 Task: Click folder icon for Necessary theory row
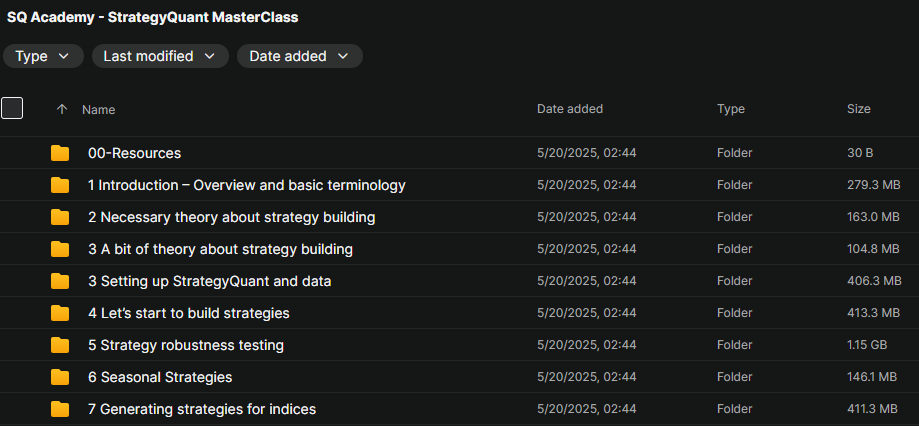click(x=61, y=217)
